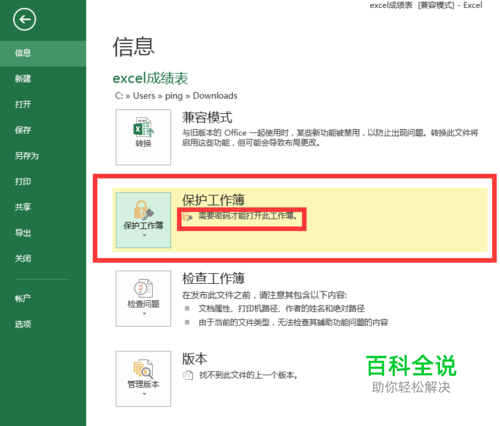500x426 pixels.
Task: Go back using the circled arrow
Action: click(x=24, y=19)
